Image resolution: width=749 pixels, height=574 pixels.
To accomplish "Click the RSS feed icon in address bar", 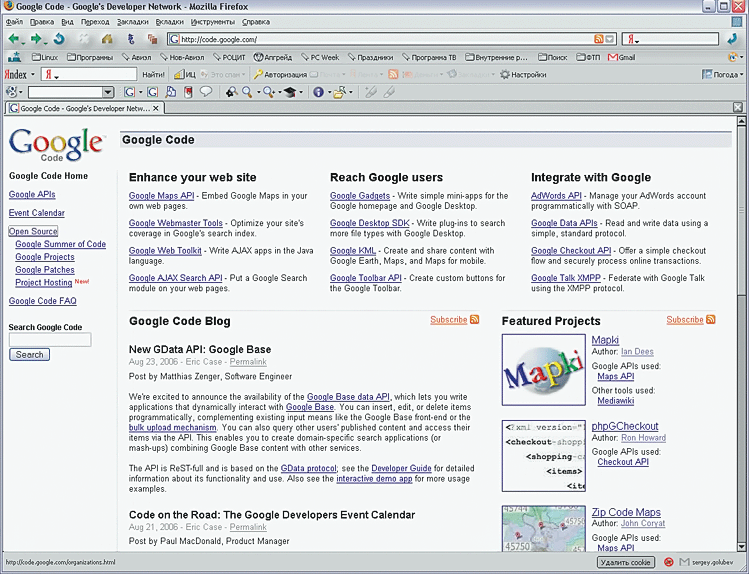I will [x=599, y=39].
